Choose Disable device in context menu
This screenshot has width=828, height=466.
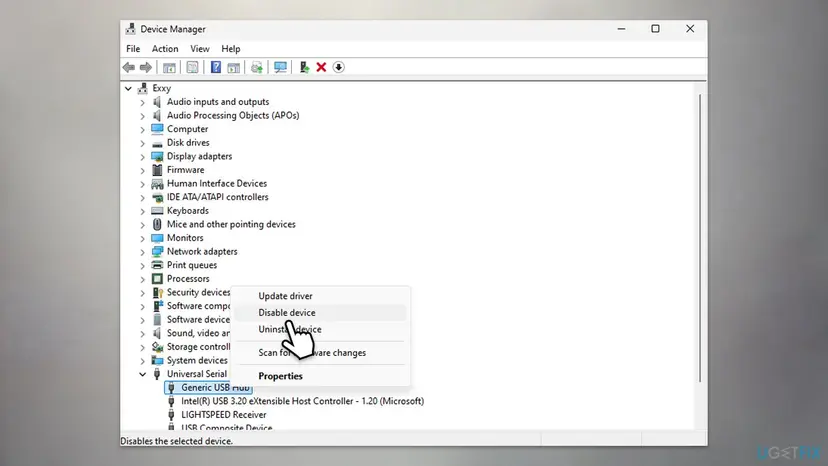(x=320, y=313)
